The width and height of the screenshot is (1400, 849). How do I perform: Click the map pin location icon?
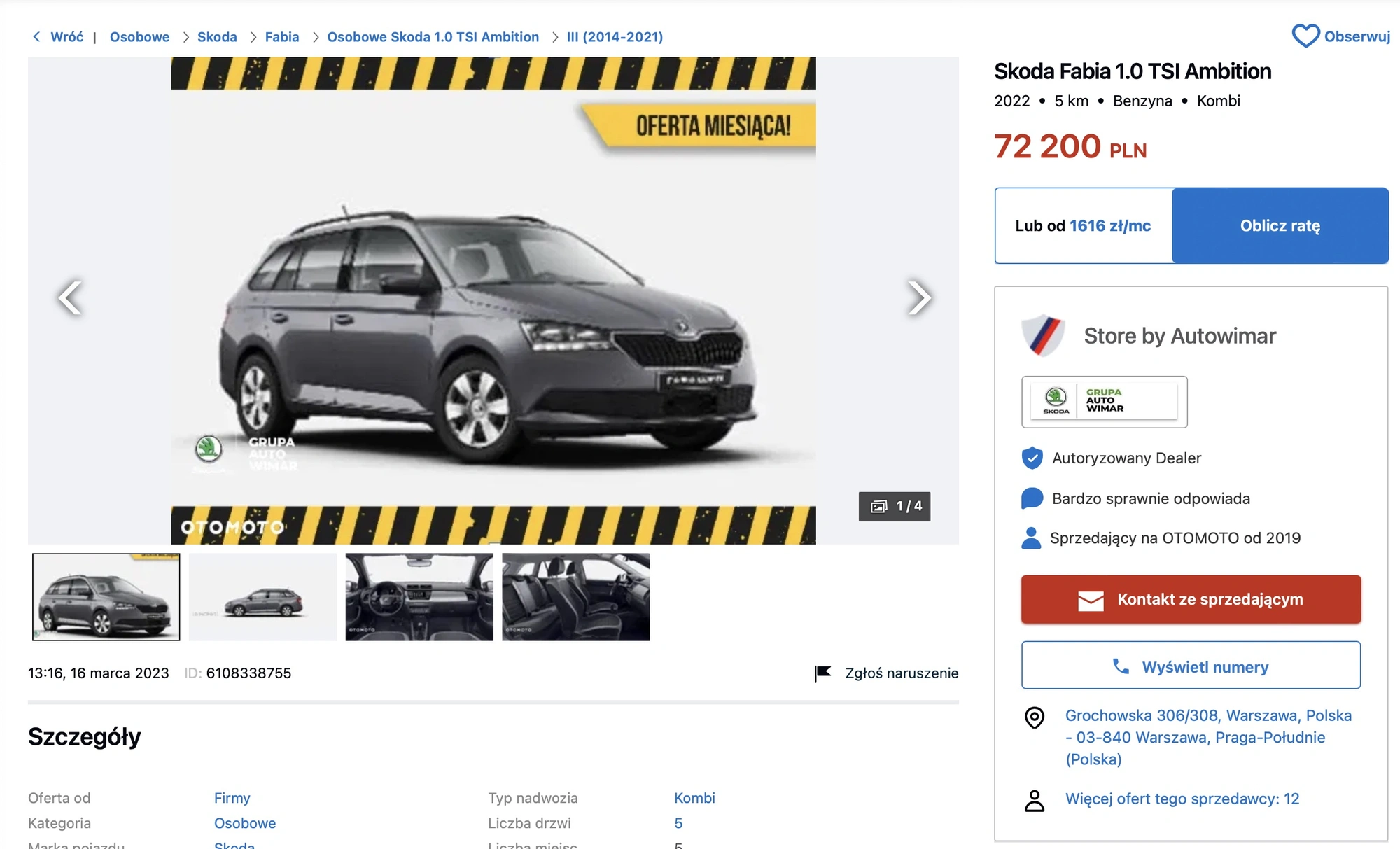[1035, 717]
